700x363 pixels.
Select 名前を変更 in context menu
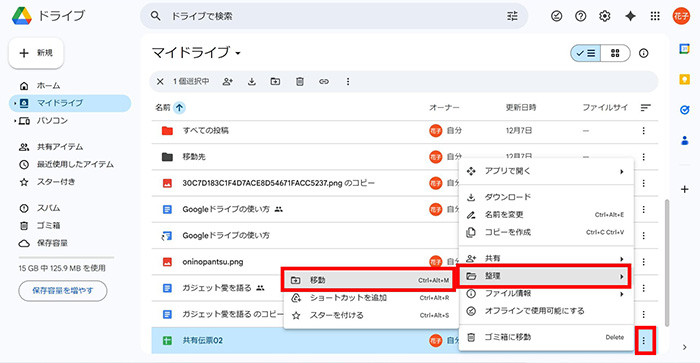(x=546, y=215)
